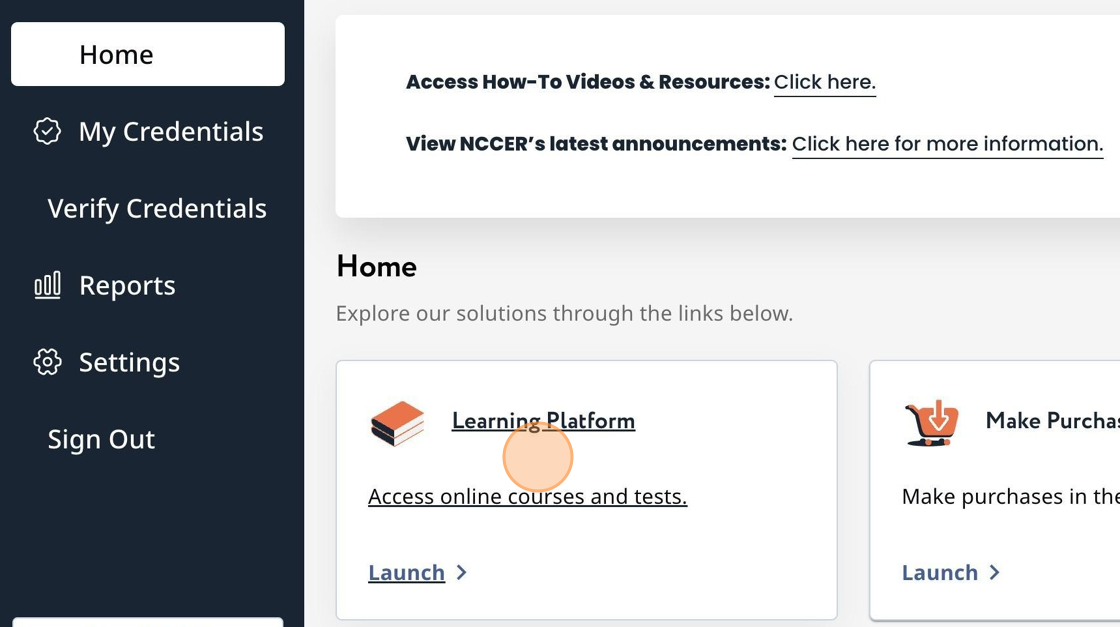Launch the Make Purchases card

939,572
